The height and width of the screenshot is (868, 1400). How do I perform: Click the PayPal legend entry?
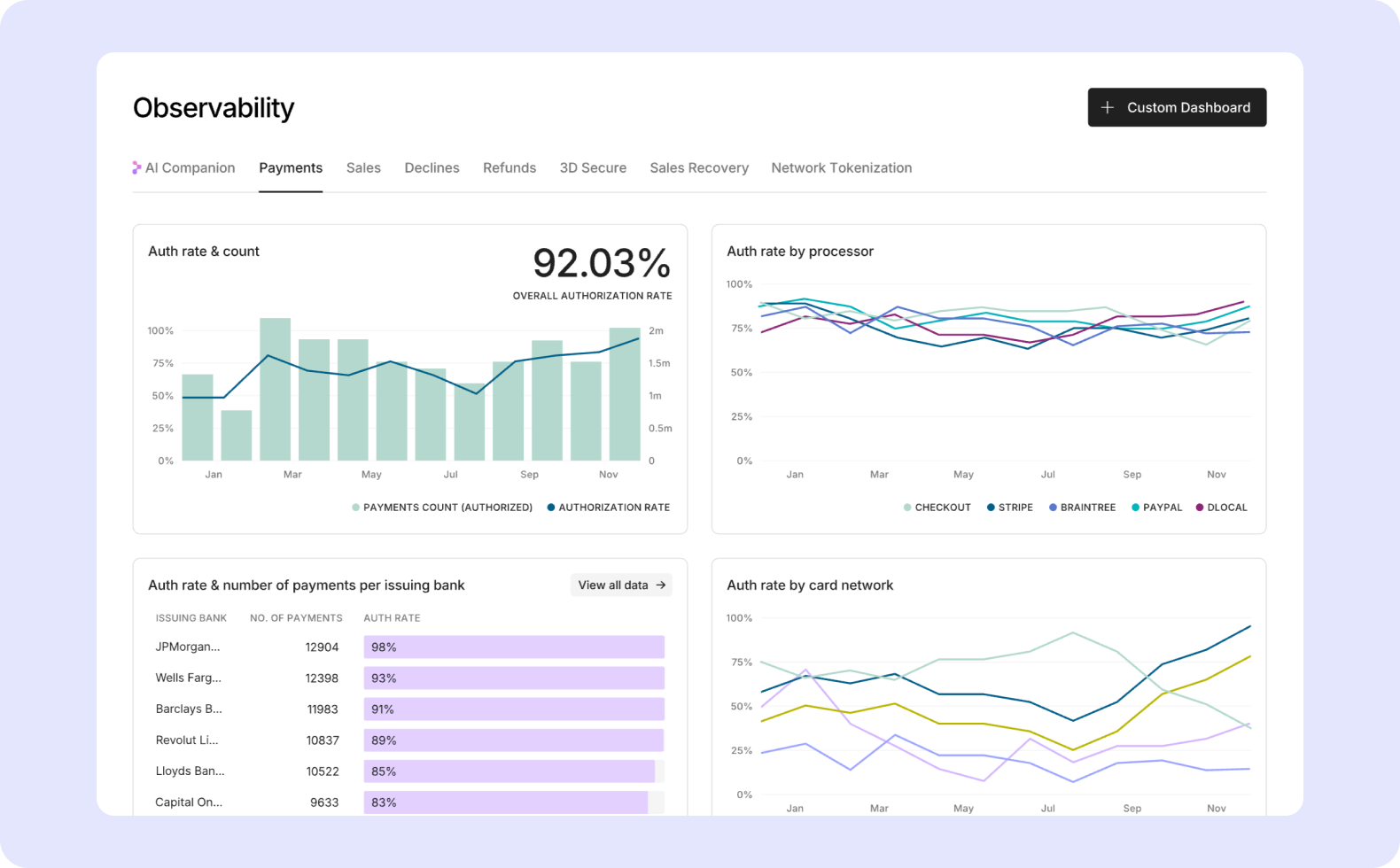1156,508
